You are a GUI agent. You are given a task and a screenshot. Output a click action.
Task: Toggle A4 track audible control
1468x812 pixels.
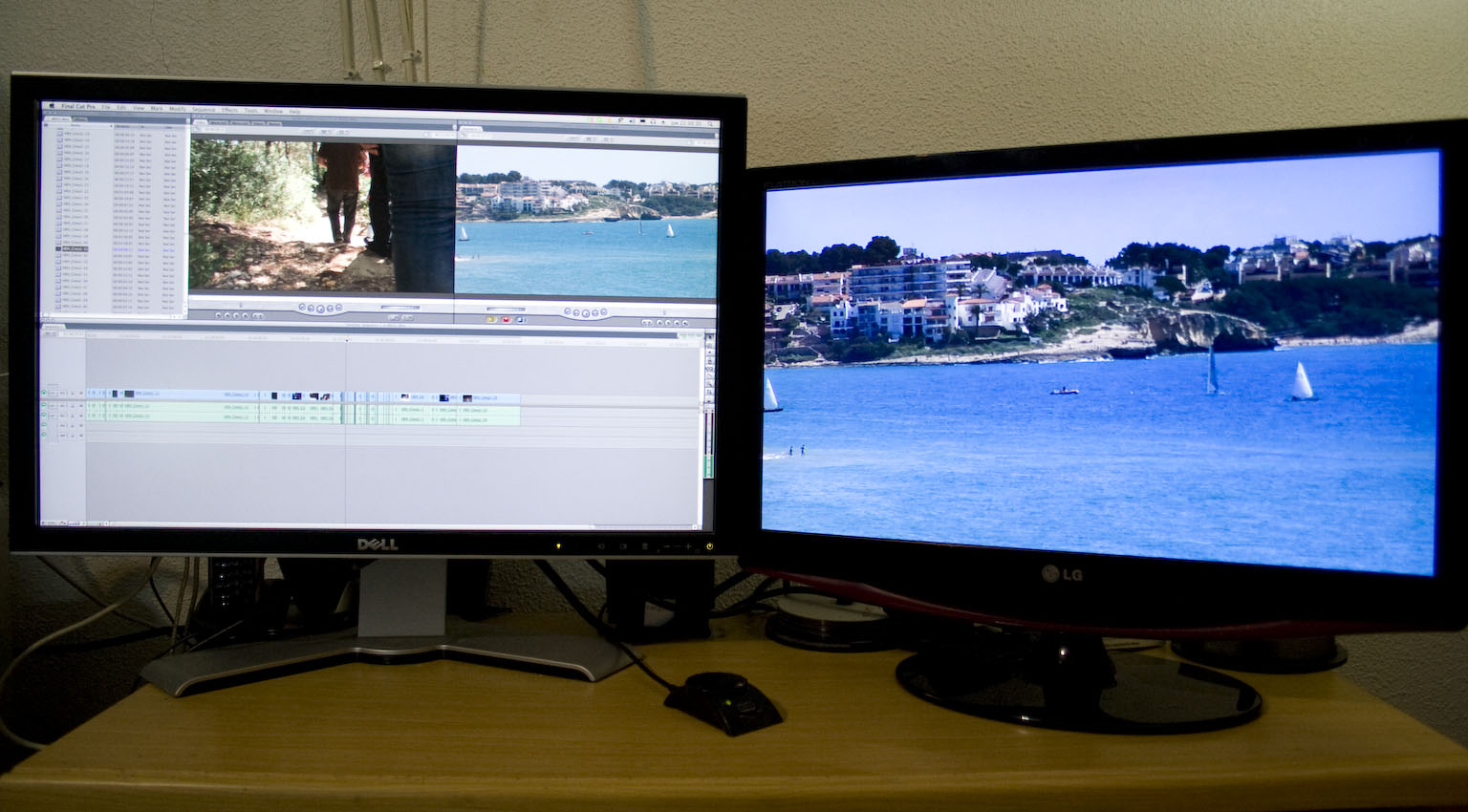[44, 435]
